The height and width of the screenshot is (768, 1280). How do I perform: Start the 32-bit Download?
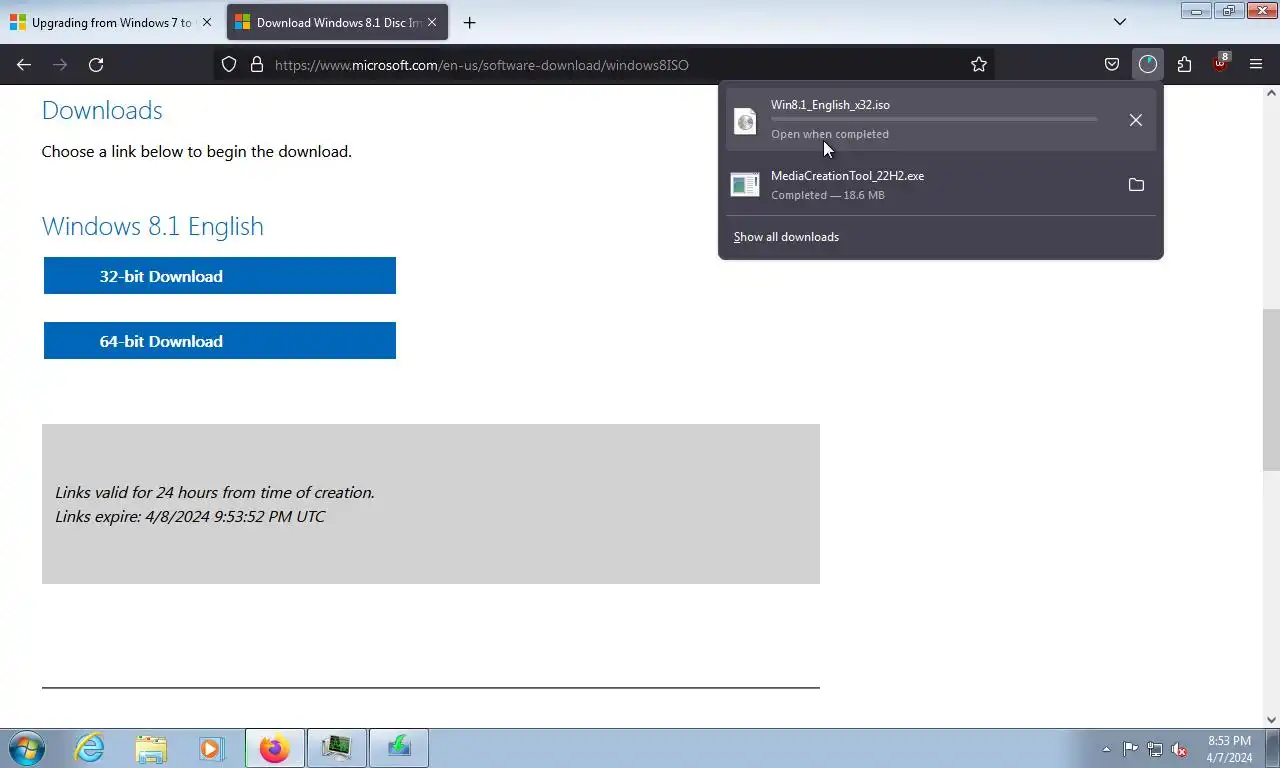[220, 276]
